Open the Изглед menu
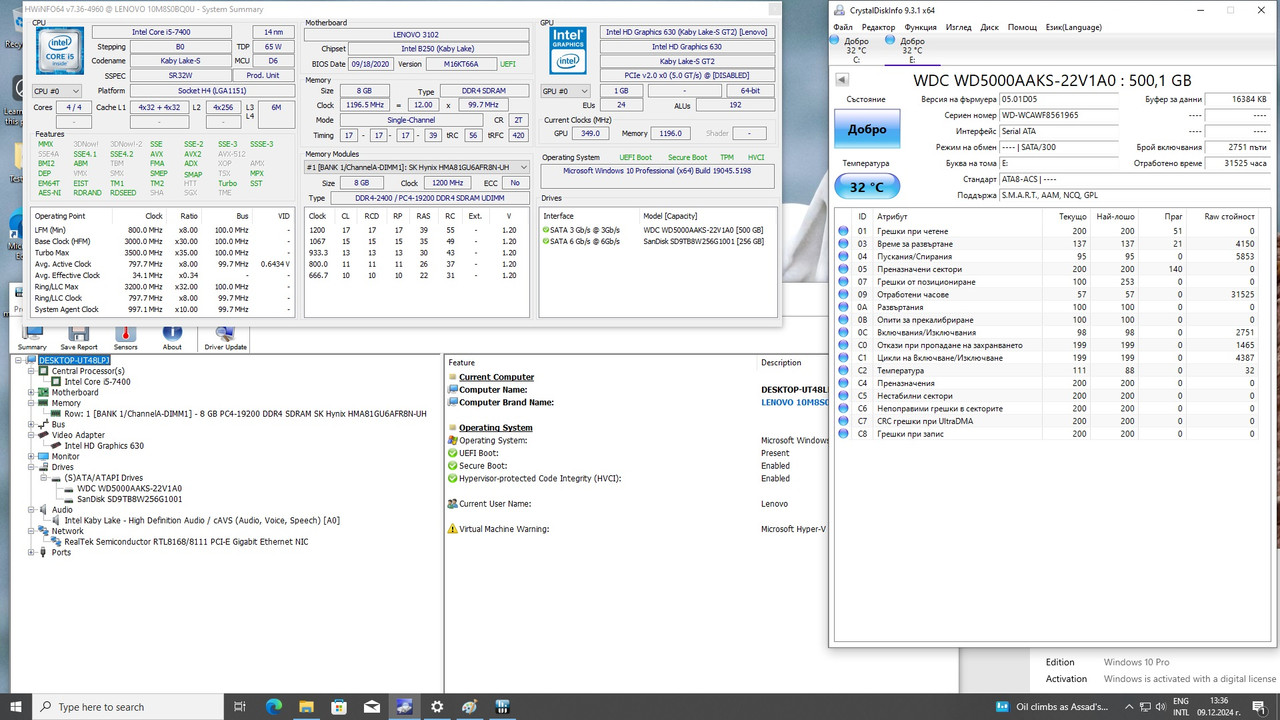 (958, 27)
